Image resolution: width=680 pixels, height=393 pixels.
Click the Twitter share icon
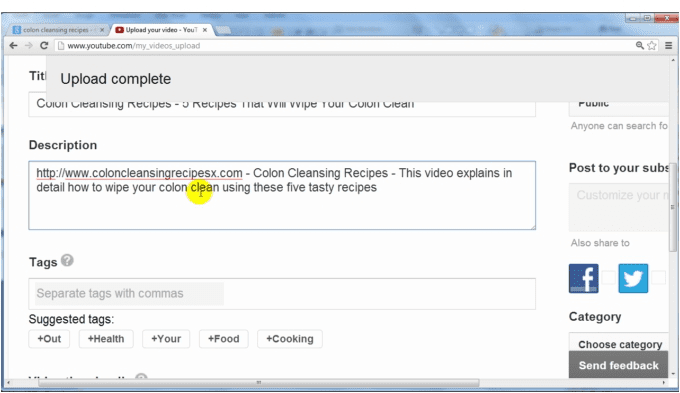tap(633, 278)
